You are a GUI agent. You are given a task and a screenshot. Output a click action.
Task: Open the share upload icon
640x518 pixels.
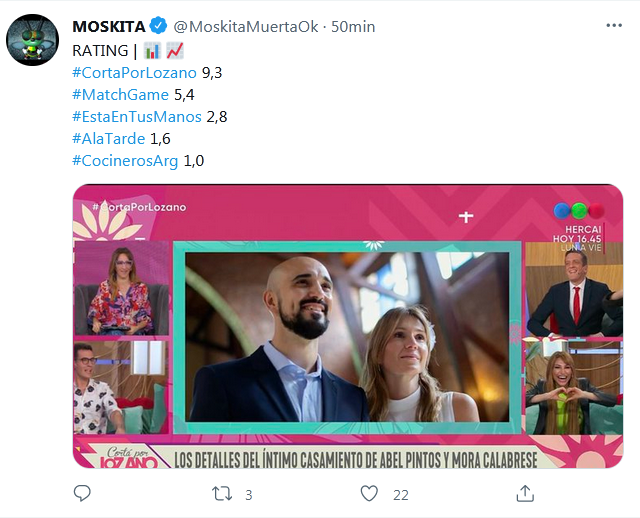pyautogui.click(x=525, y=494)
